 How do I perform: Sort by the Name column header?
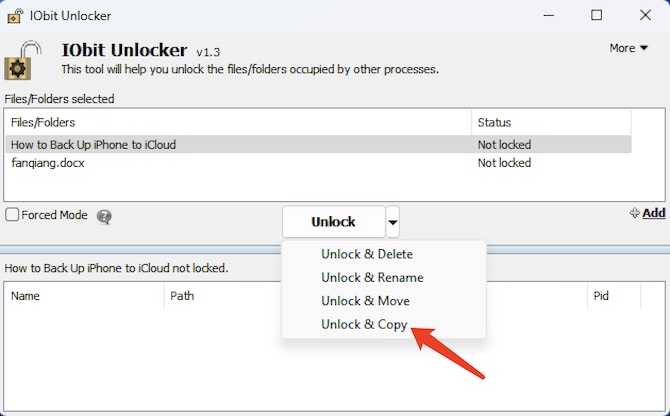click(x=85, y=296)
